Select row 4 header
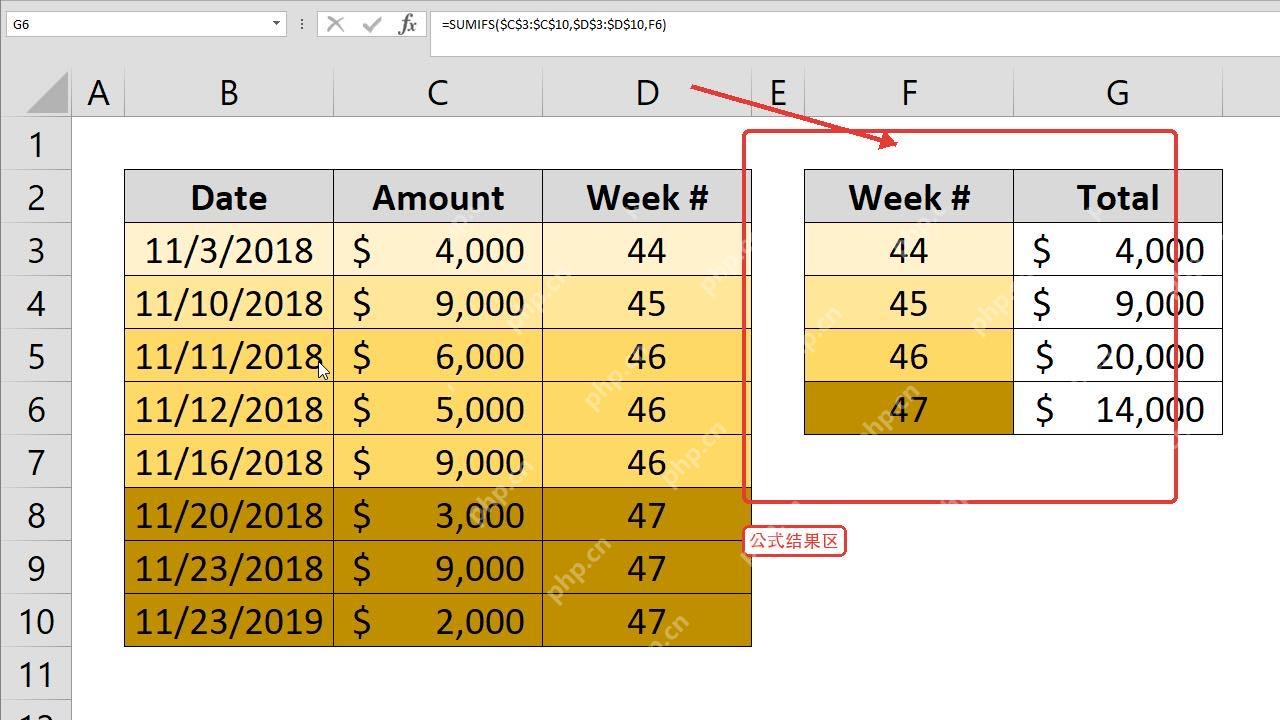Image resolution: width=1280 pixels, height=720 pixels. [x=36, y=303]
